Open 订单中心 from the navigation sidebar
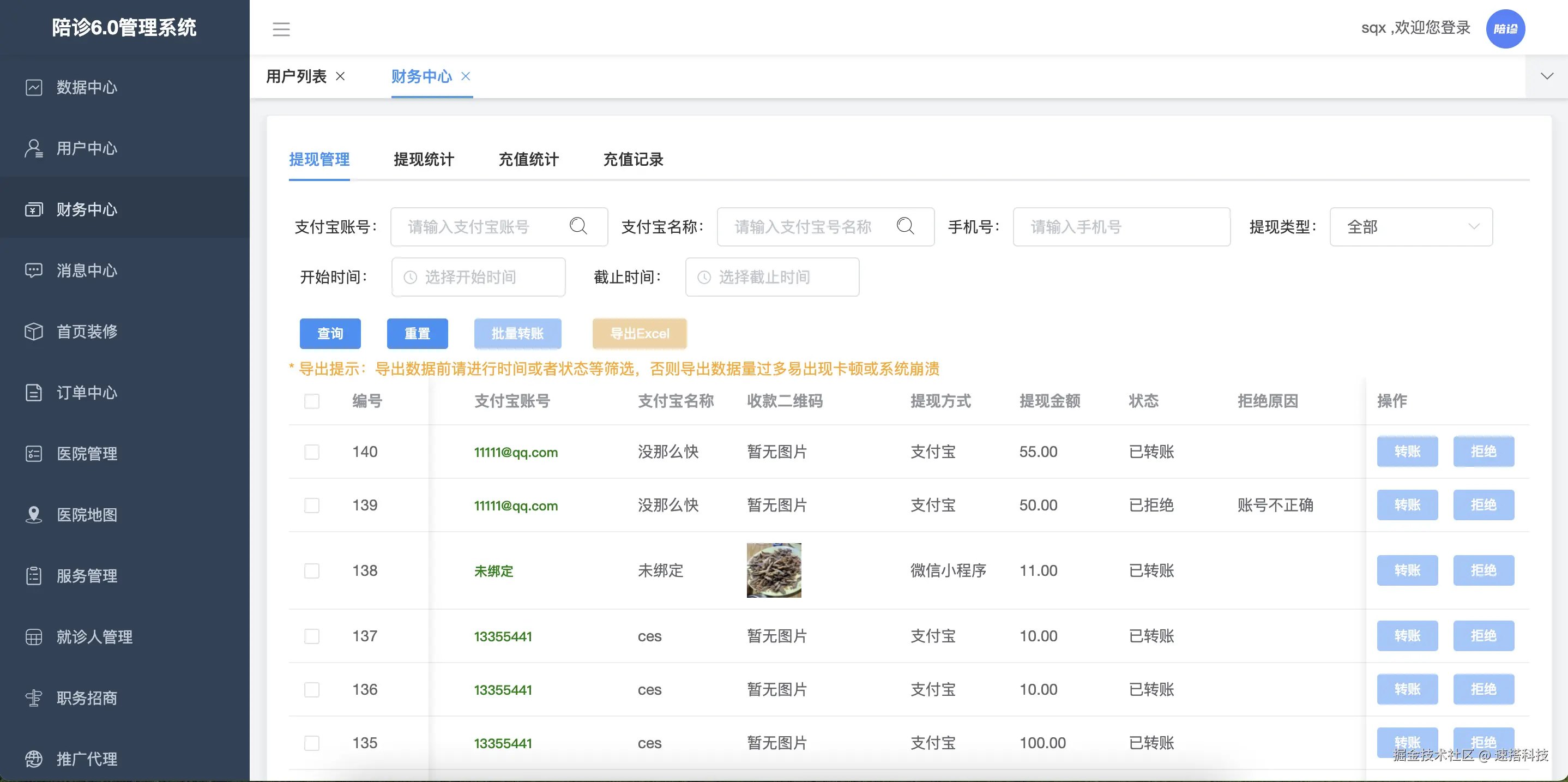The image size is (1568, 782). (x=86, y=393)
